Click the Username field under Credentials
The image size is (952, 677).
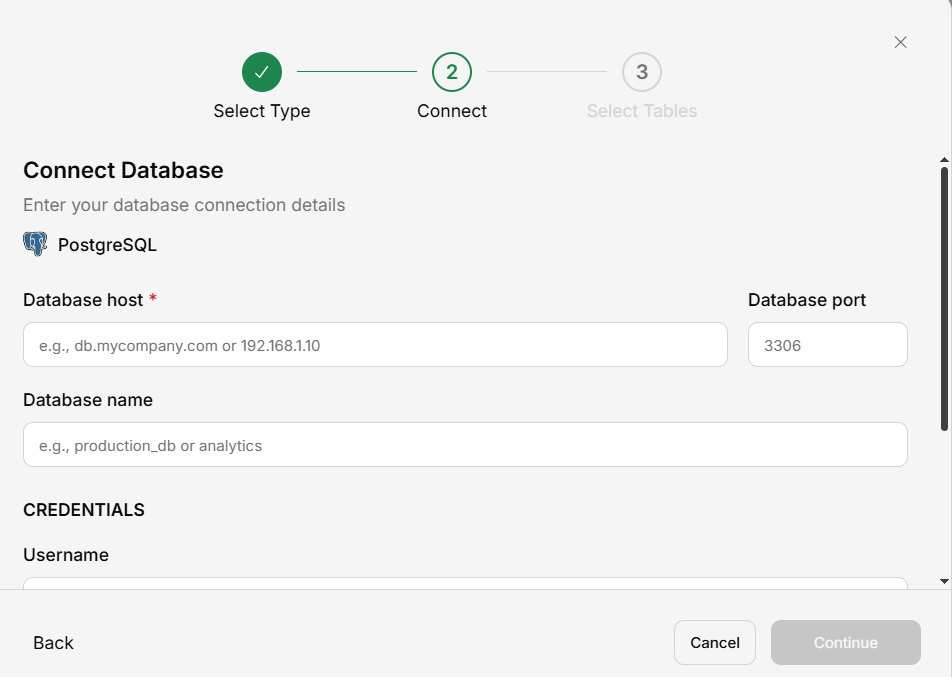tap(465, 583)
